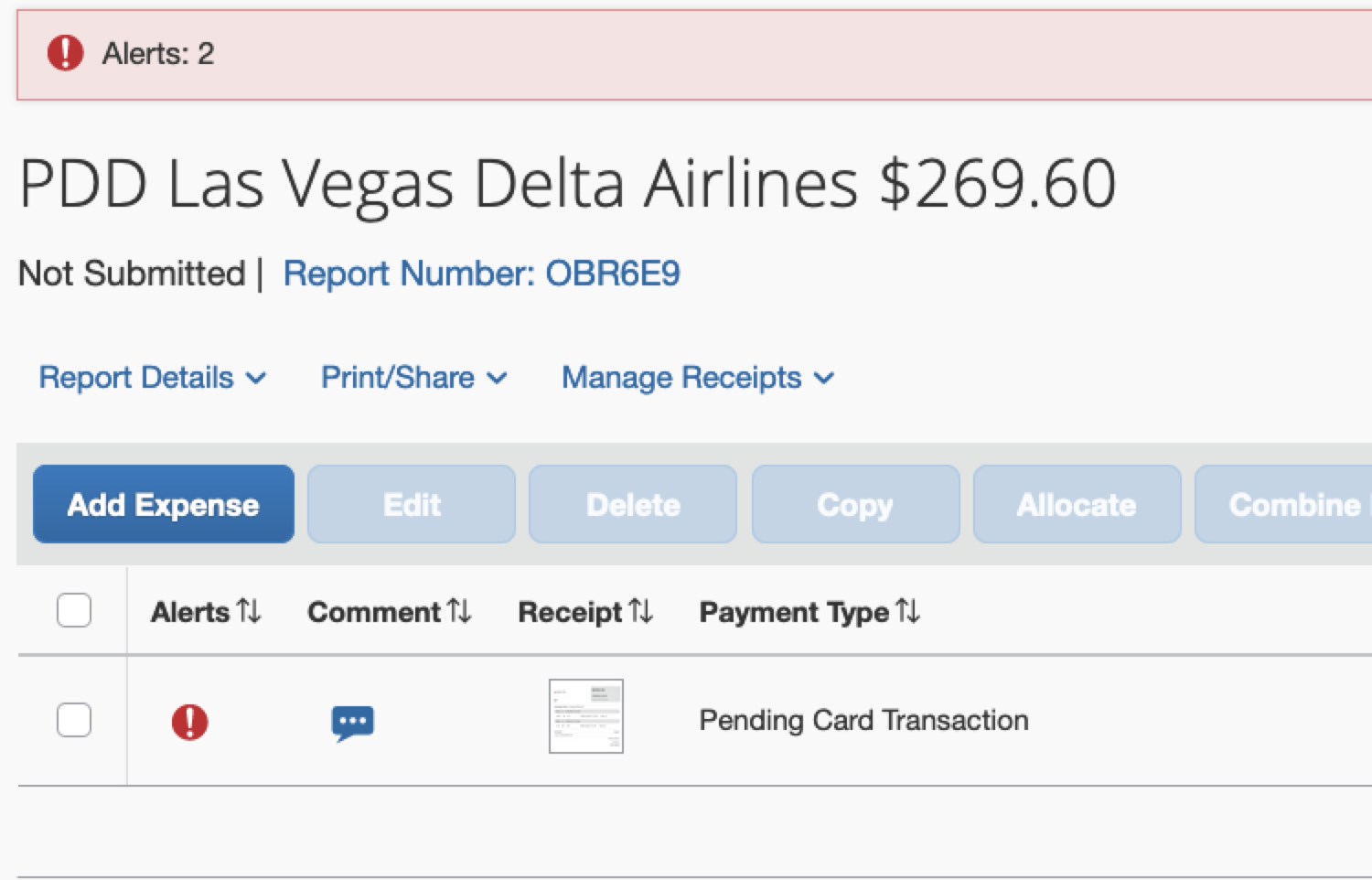This screenshot has height=880, width=1372.
Task: Click the Add Expense button
Action: (164, 504)
